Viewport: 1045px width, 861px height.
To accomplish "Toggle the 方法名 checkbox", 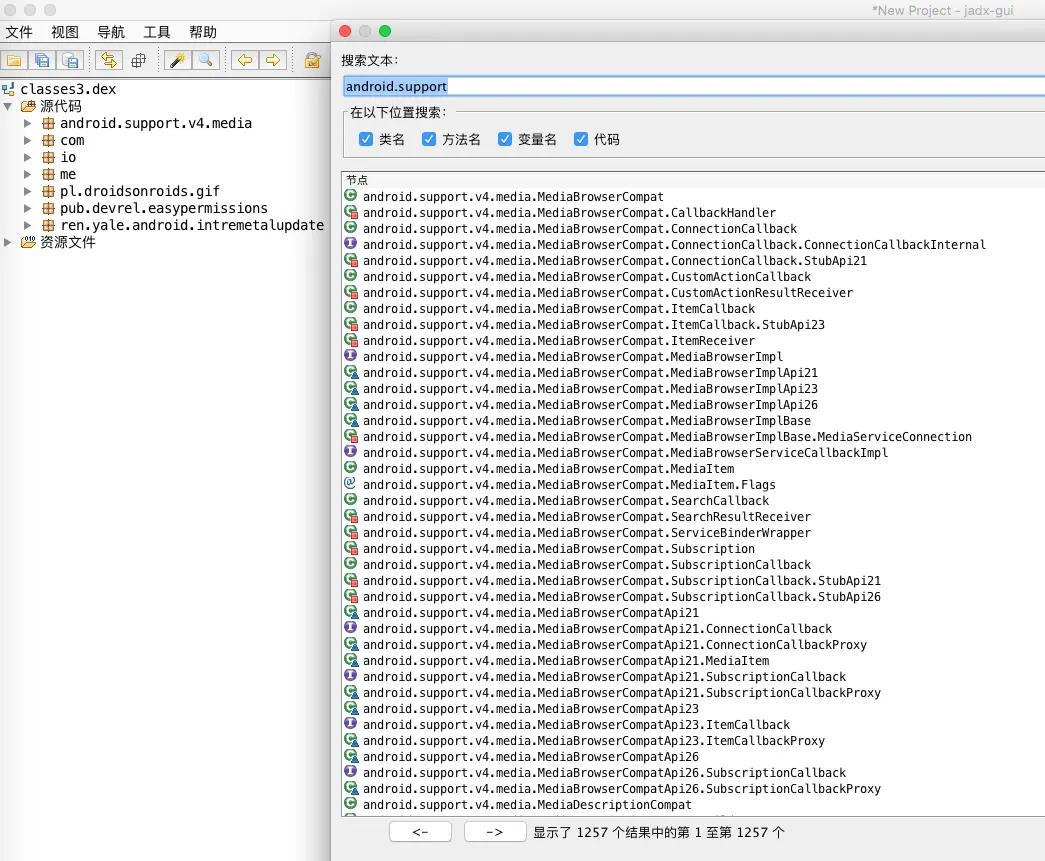I will point(429,139).
